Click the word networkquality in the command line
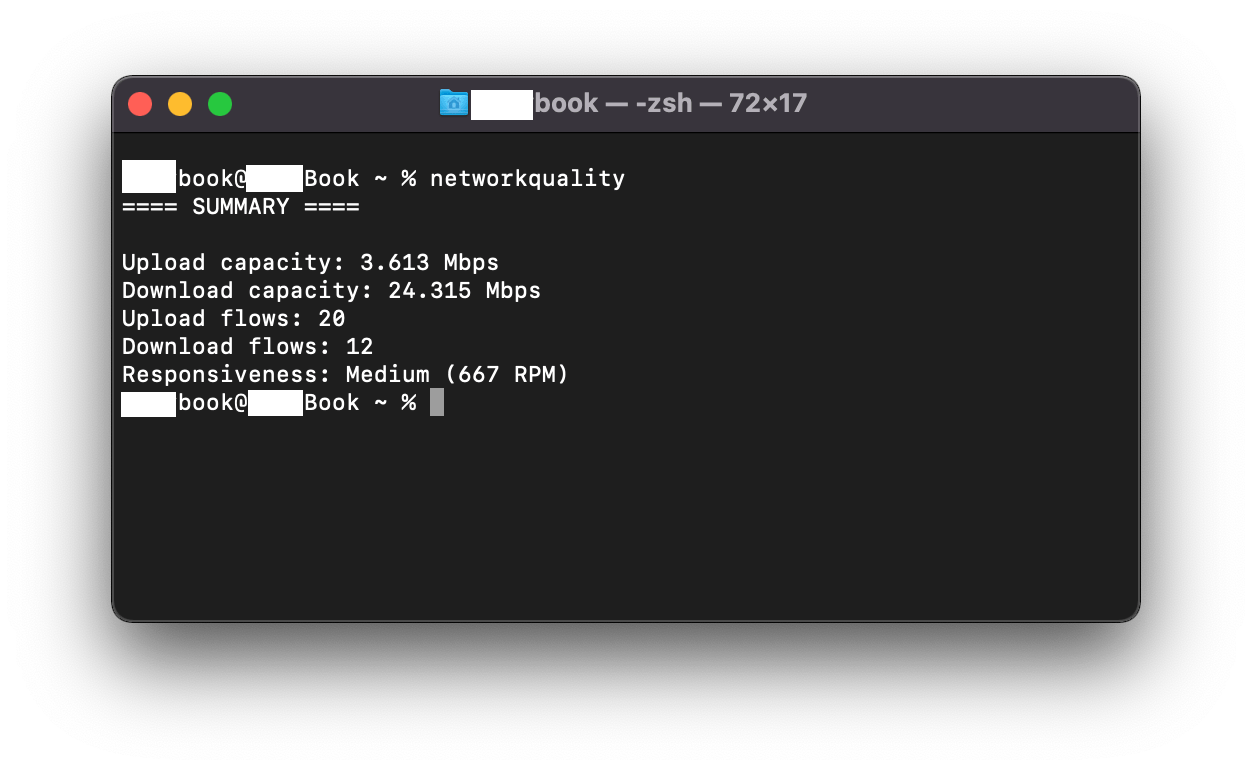 pos(527,179)
